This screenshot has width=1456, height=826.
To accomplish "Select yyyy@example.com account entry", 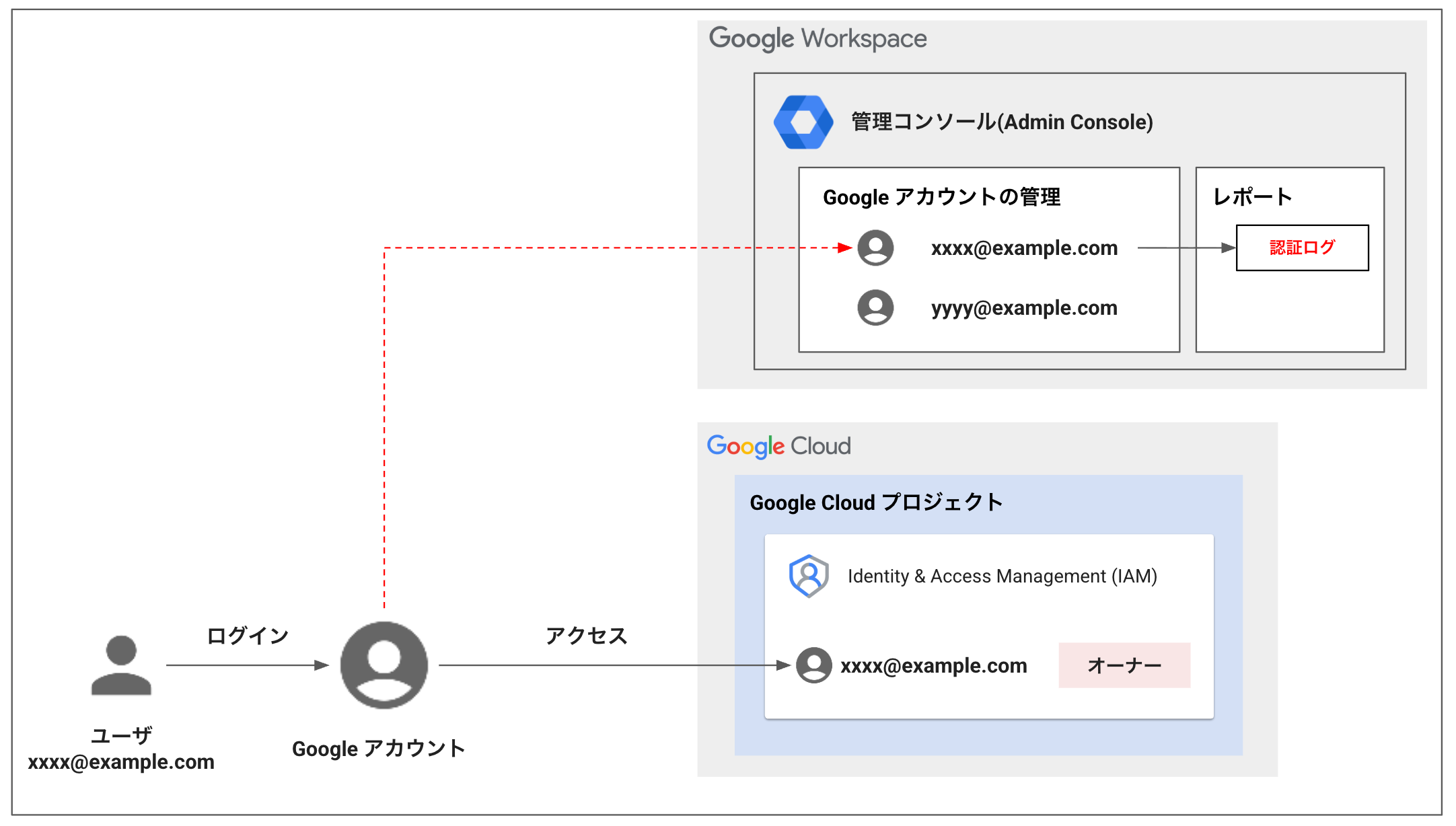I will (1023, 308).
